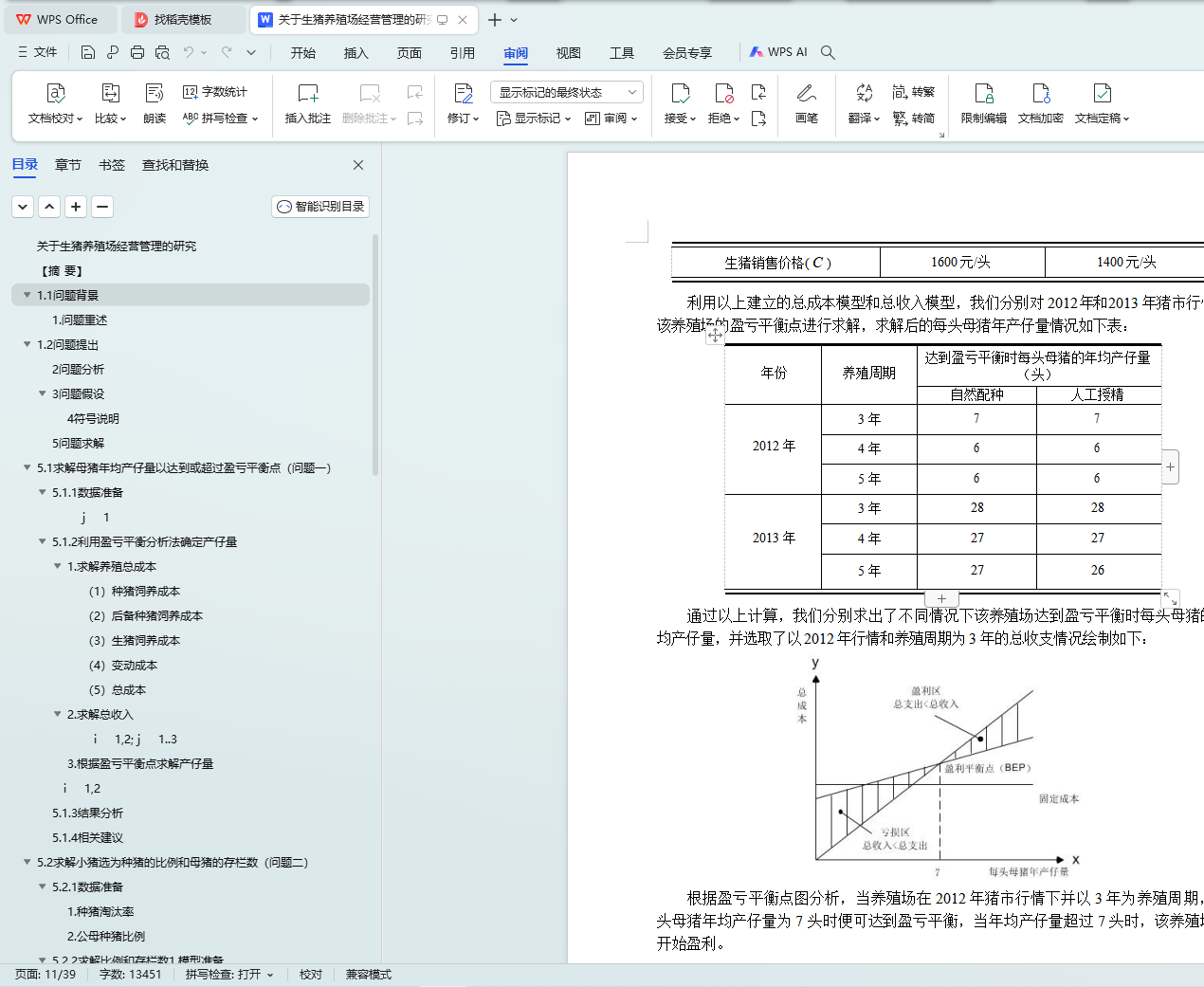The width and height of the screenshot is (1204, 987).
Task: Open the 文件 menu
Action: 38,52
